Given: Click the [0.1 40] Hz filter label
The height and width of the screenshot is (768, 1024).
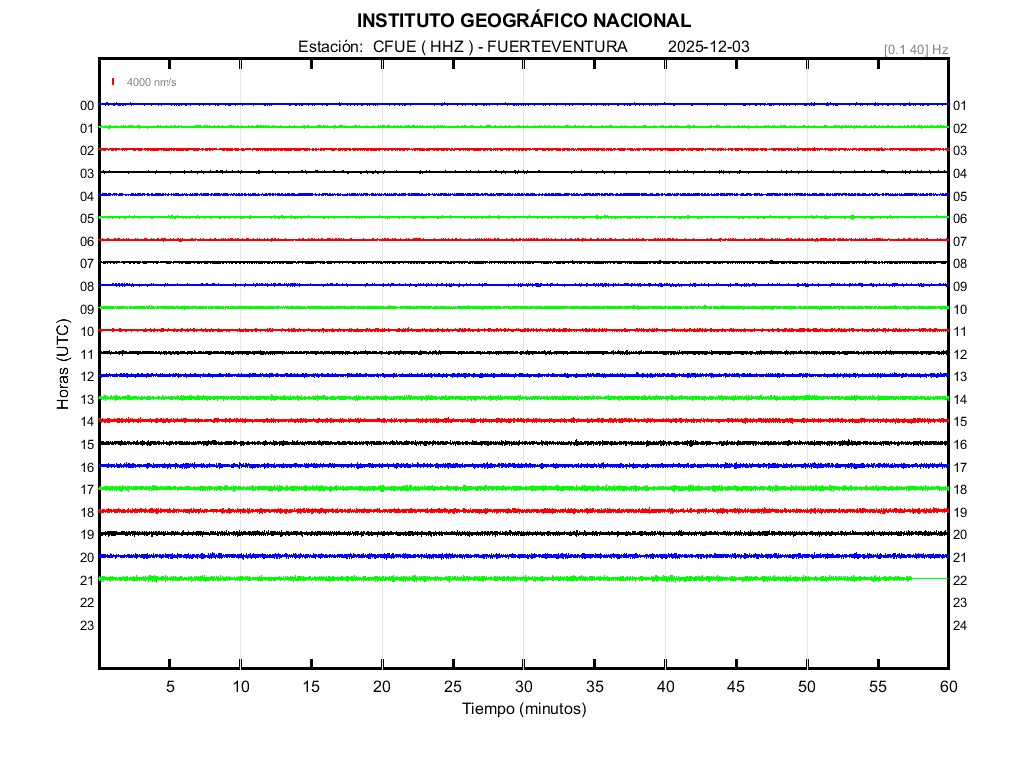Looking at the screenshot, I should (x=915, y=49).
